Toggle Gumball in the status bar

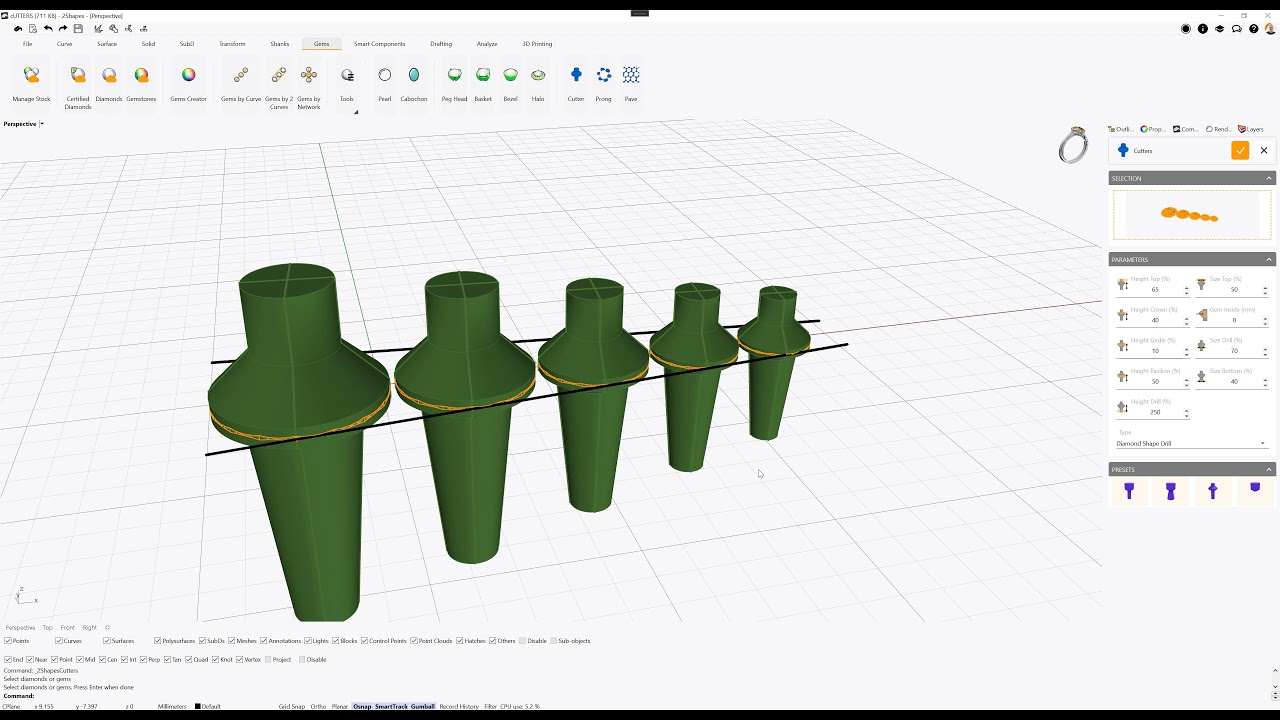[x=422, y=707]
